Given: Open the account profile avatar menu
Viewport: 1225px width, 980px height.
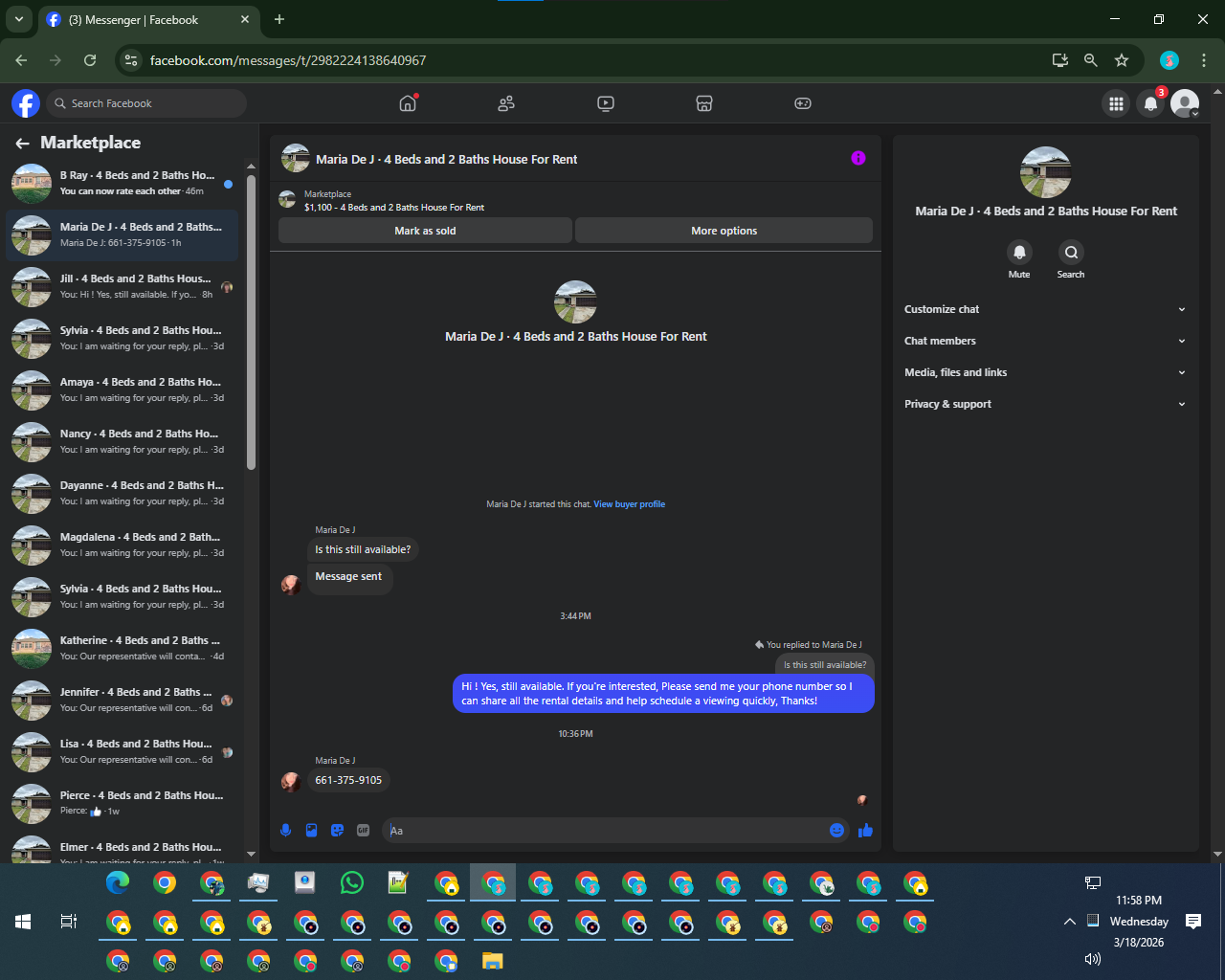Looking at the screenshot, I should point(1185,103).
